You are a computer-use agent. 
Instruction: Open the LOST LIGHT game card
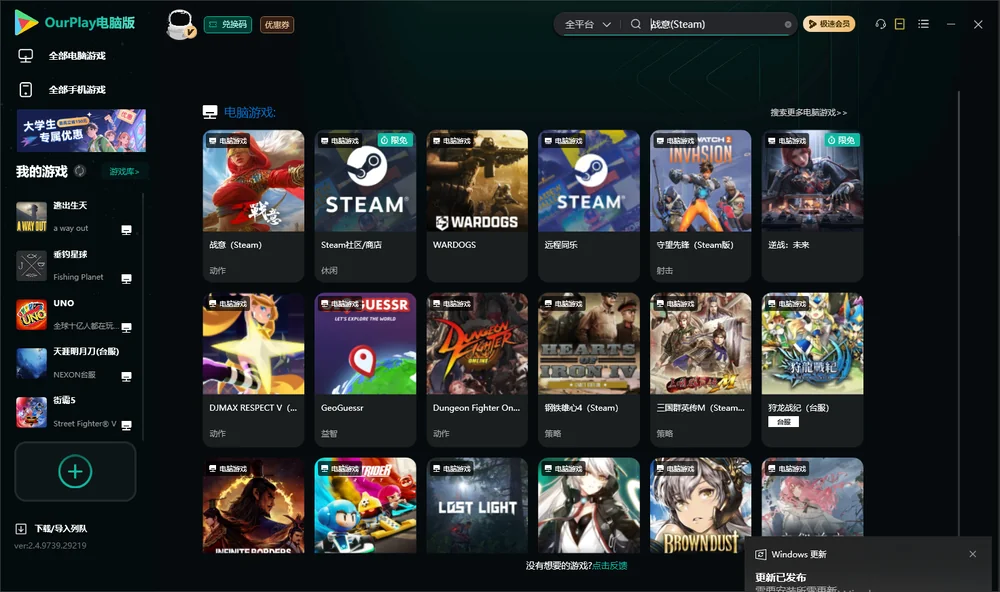click(477, 505)
